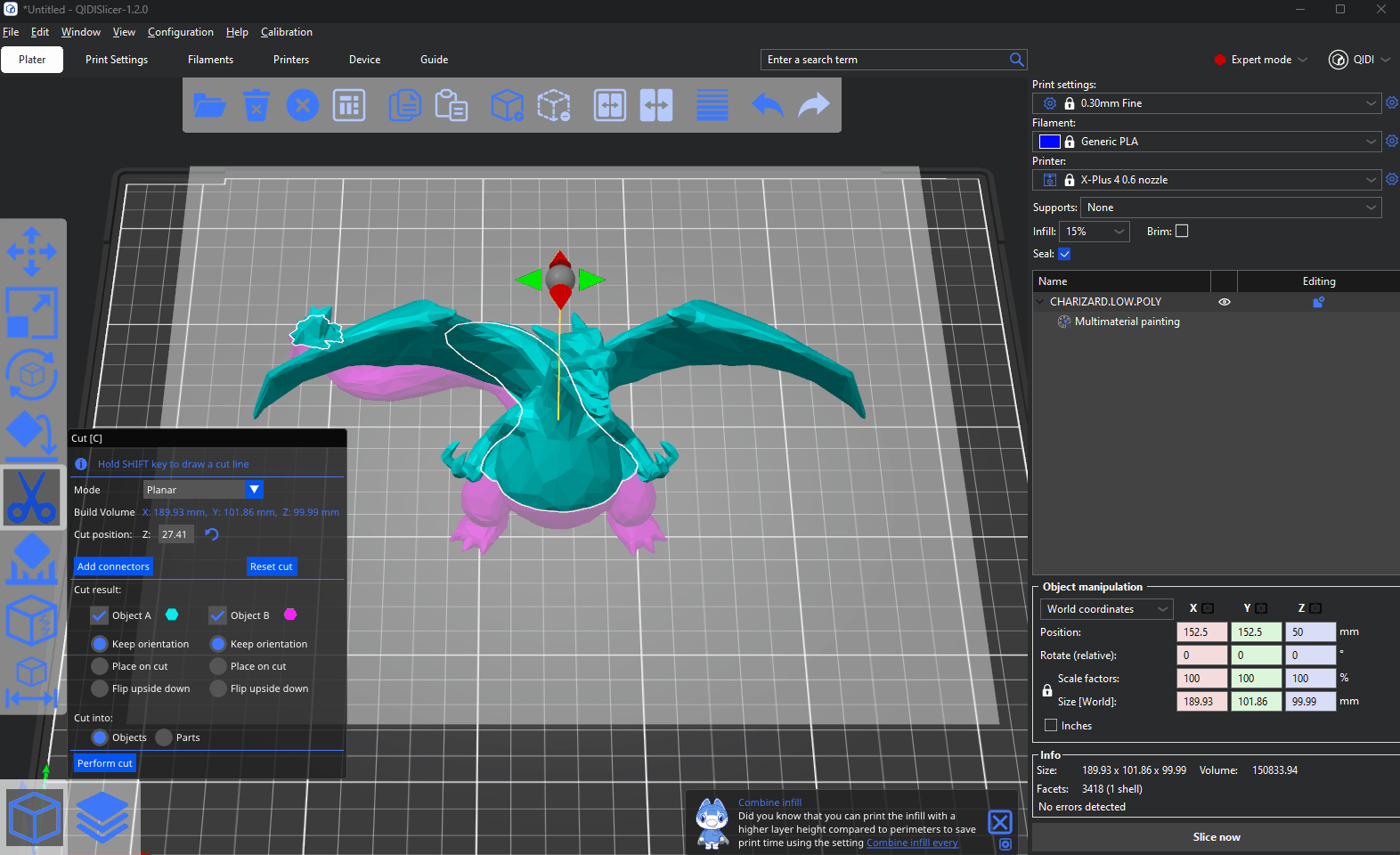Image resolution: width=1400 pixels, height=855 pixels.
Task: Click the Copy icon in toolbar
Action: point(405,105)
